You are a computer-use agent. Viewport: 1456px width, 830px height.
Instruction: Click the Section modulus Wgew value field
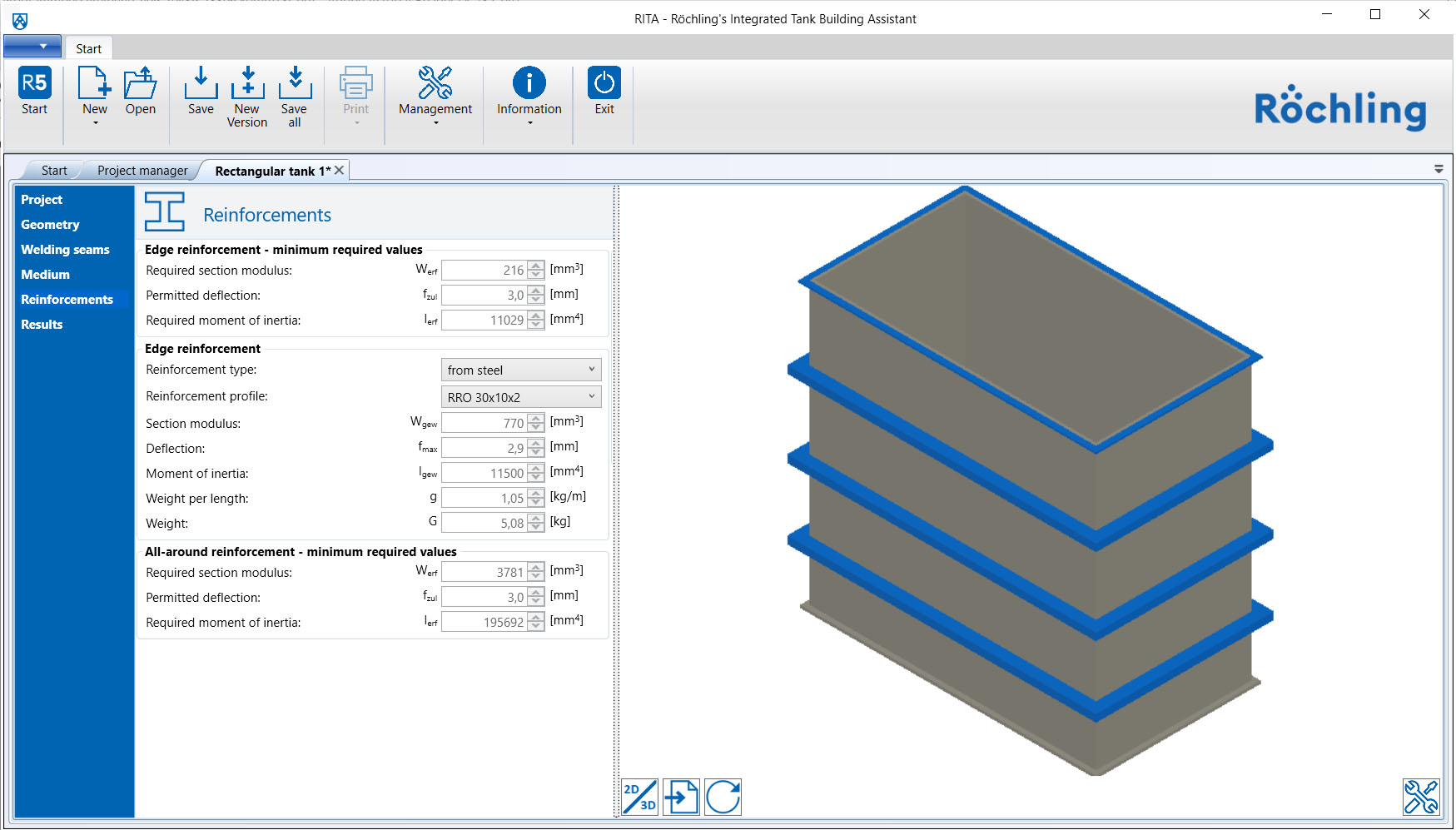pos(484,424)
